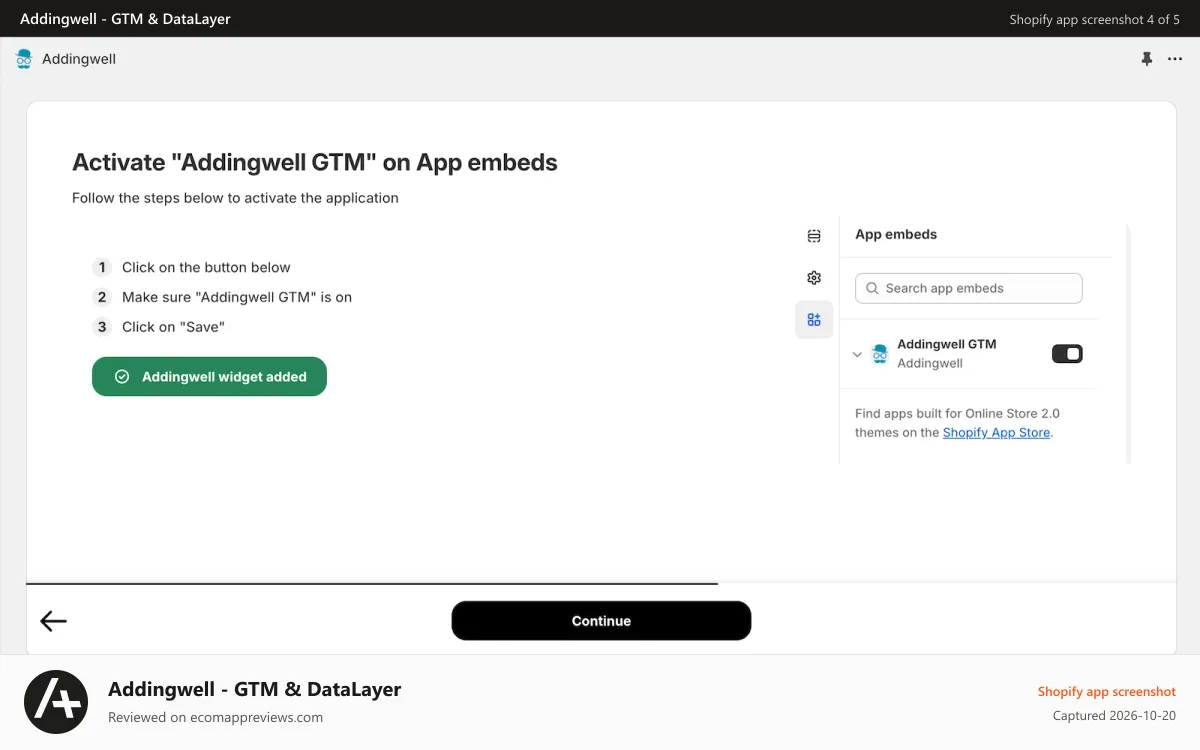
Task: Click the "Shopify app screenshot 4 of 5" label
Action: point(1094,19)
